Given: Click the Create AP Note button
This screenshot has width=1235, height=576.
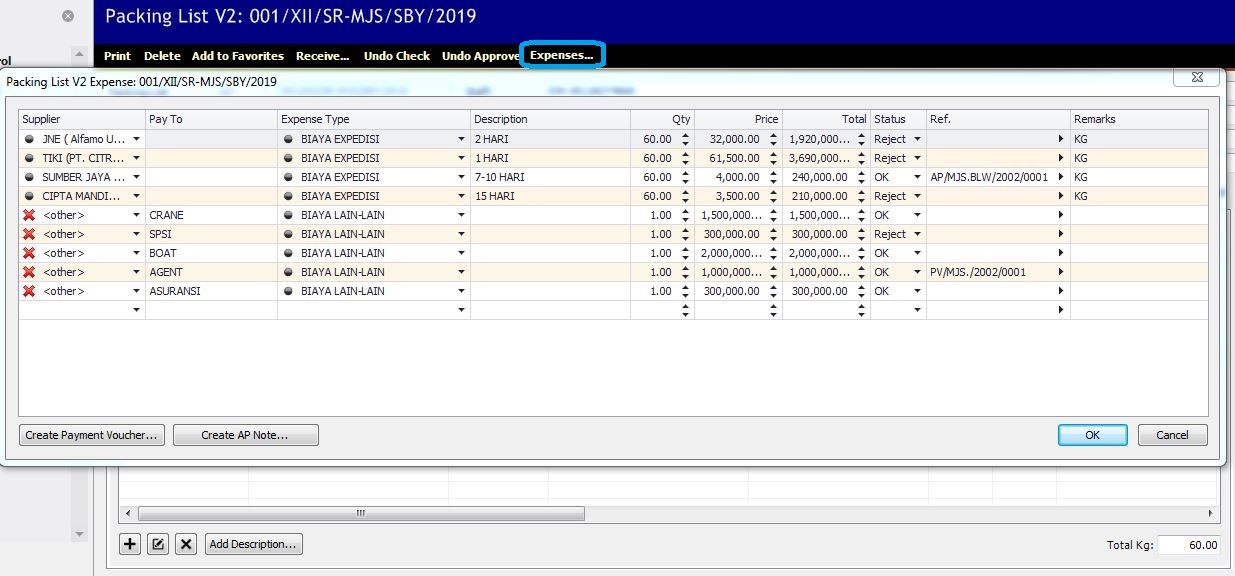Looking at the screenshot, I should coord(245,435).
